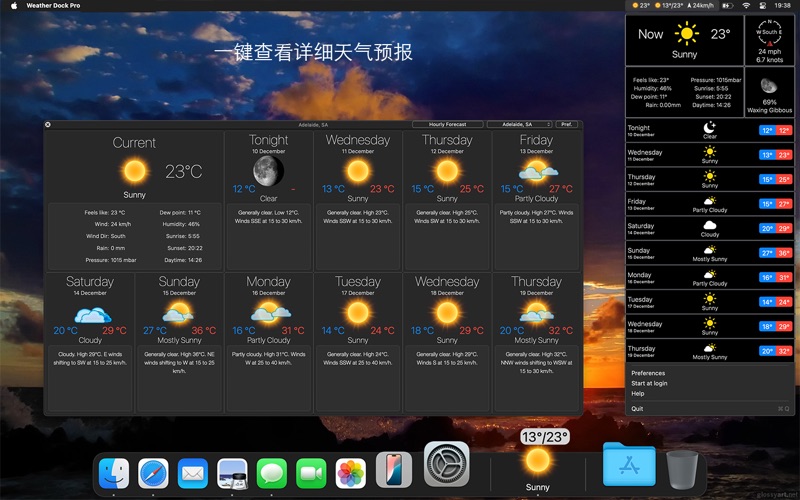Click the 24km/h wind menu bar item
The width and height of the screenshot is (800, 500).
714,6
